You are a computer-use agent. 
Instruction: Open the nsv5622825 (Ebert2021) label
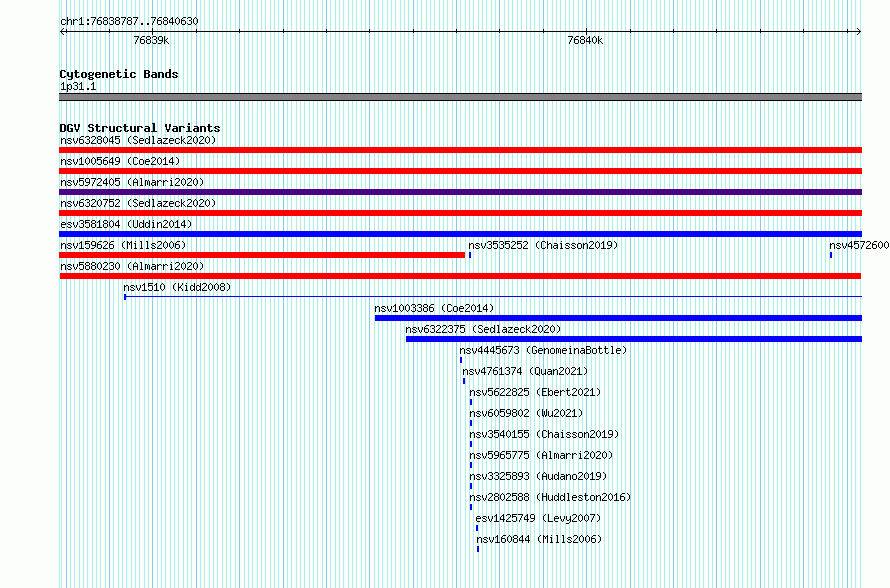pyautogui.click(x=535, y=392)
